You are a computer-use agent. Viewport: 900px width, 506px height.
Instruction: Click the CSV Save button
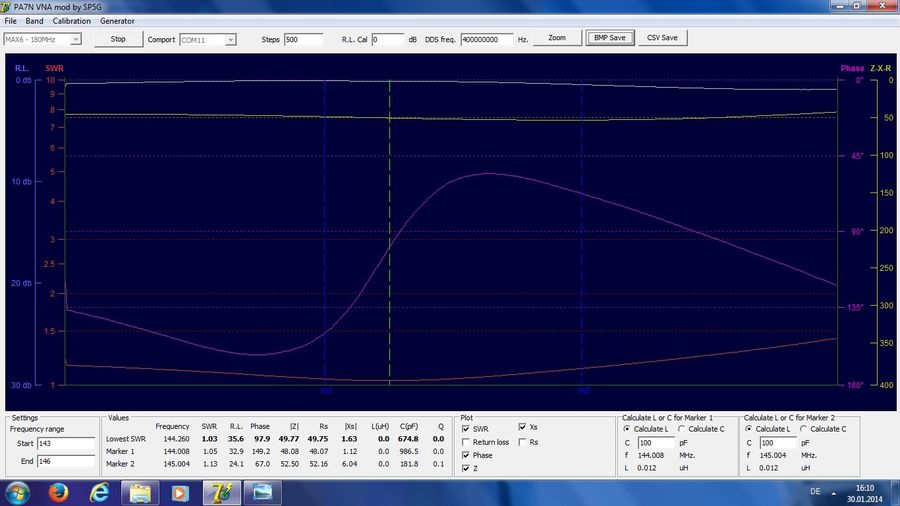(x=662, y=38)
